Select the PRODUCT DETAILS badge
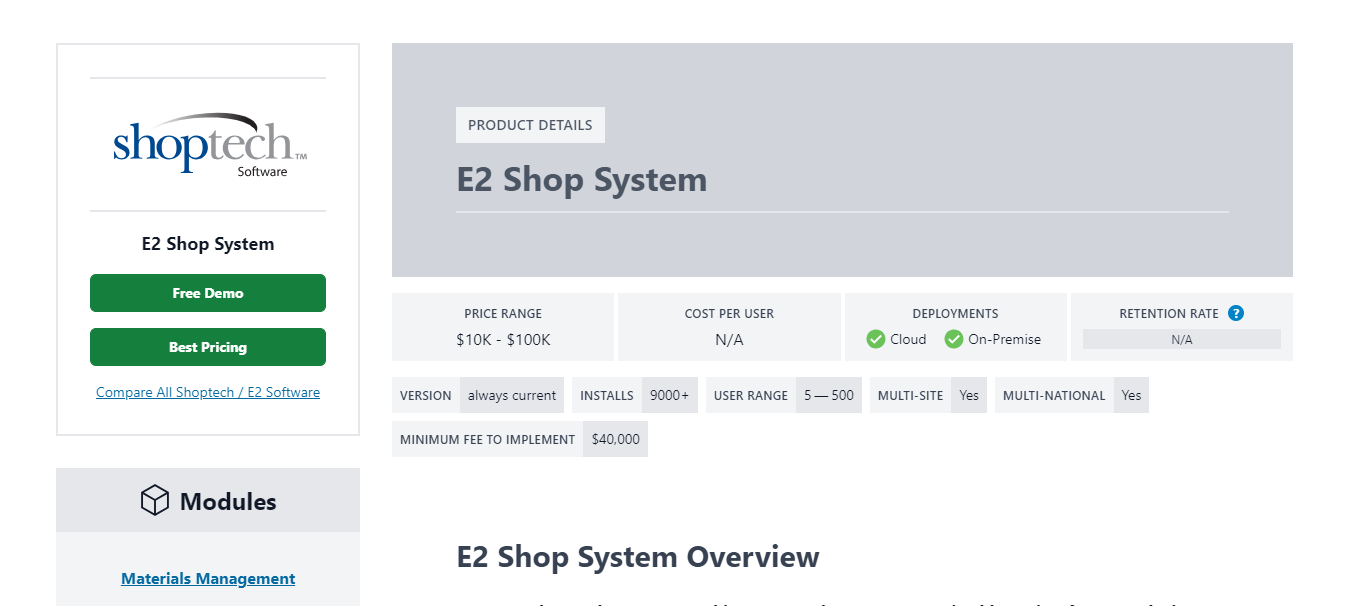1348x606 pixels. (530, 124)
